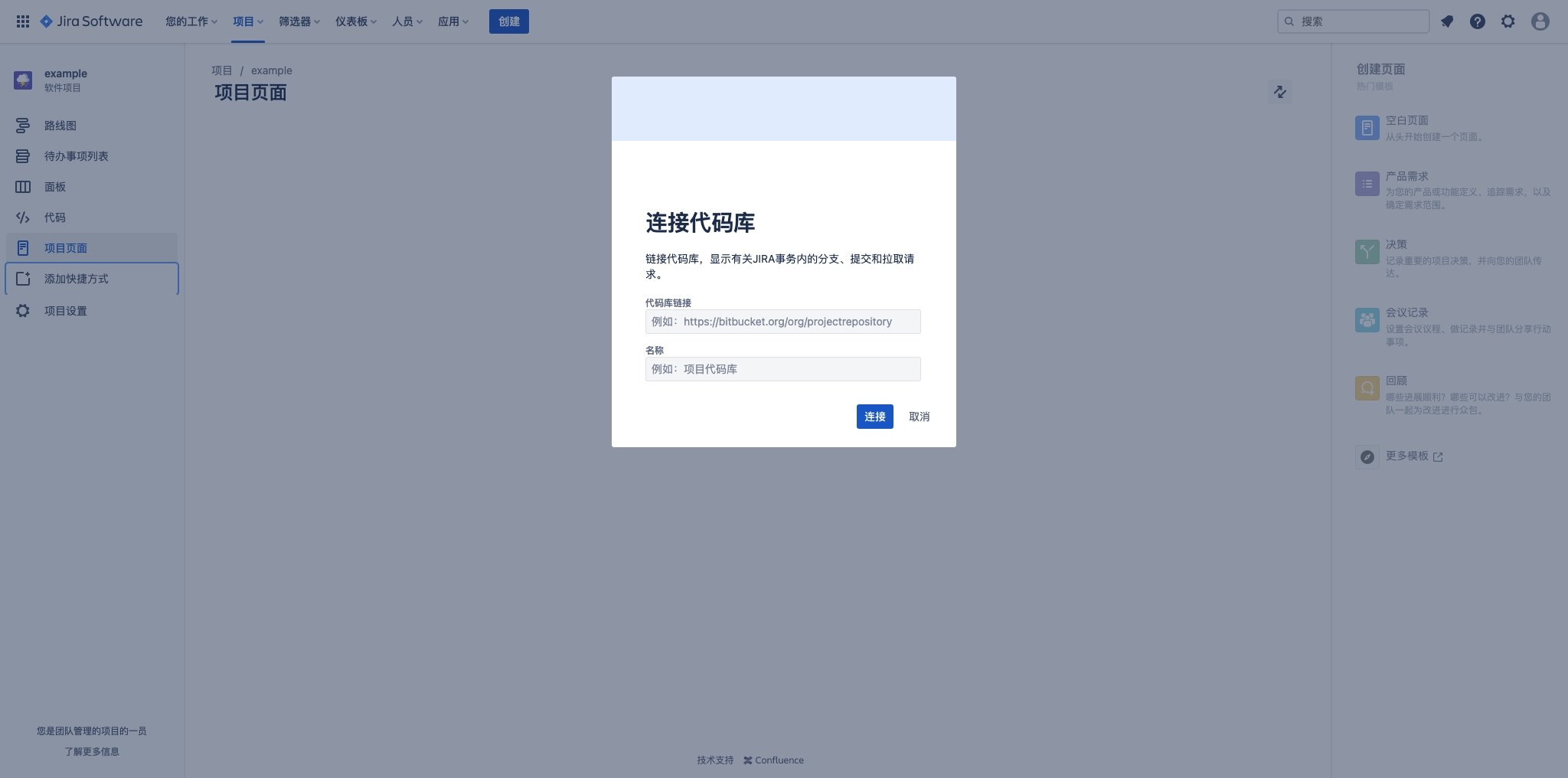Click the 路线图 roadmap icon
Screen dimensions: 1568x778
coord(23,126)
